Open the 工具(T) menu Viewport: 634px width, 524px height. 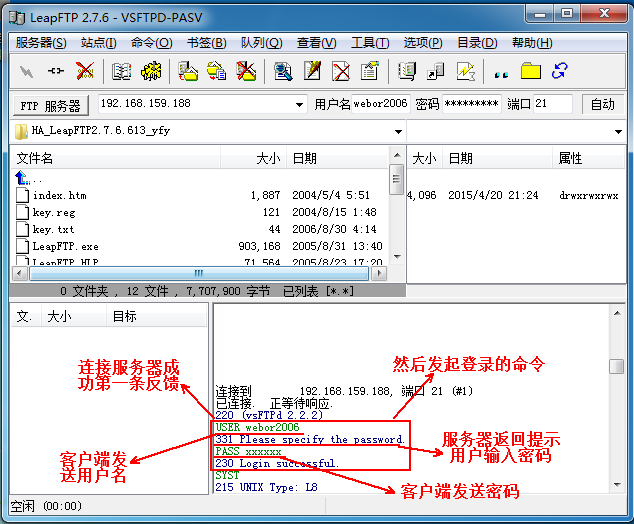click(370, 43)
